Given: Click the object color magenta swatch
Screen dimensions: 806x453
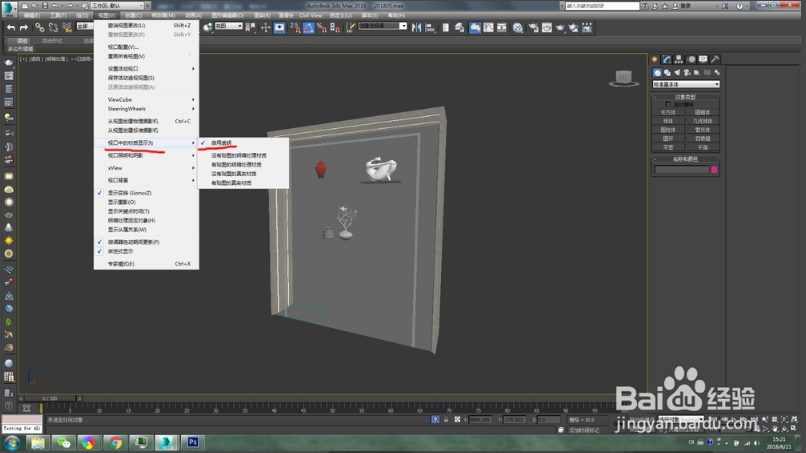Looking at the screenshot, I should (x=714, y=170).
